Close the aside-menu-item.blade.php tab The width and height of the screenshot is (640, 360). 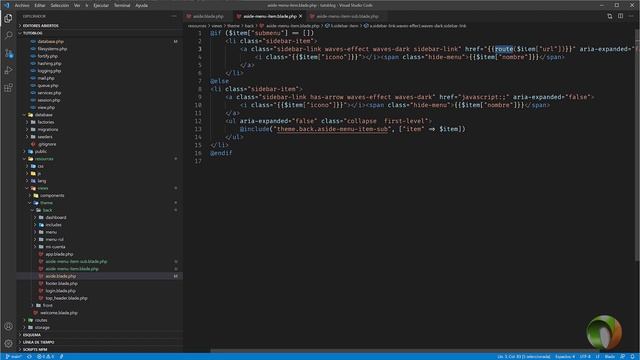[x=300, y=16]
